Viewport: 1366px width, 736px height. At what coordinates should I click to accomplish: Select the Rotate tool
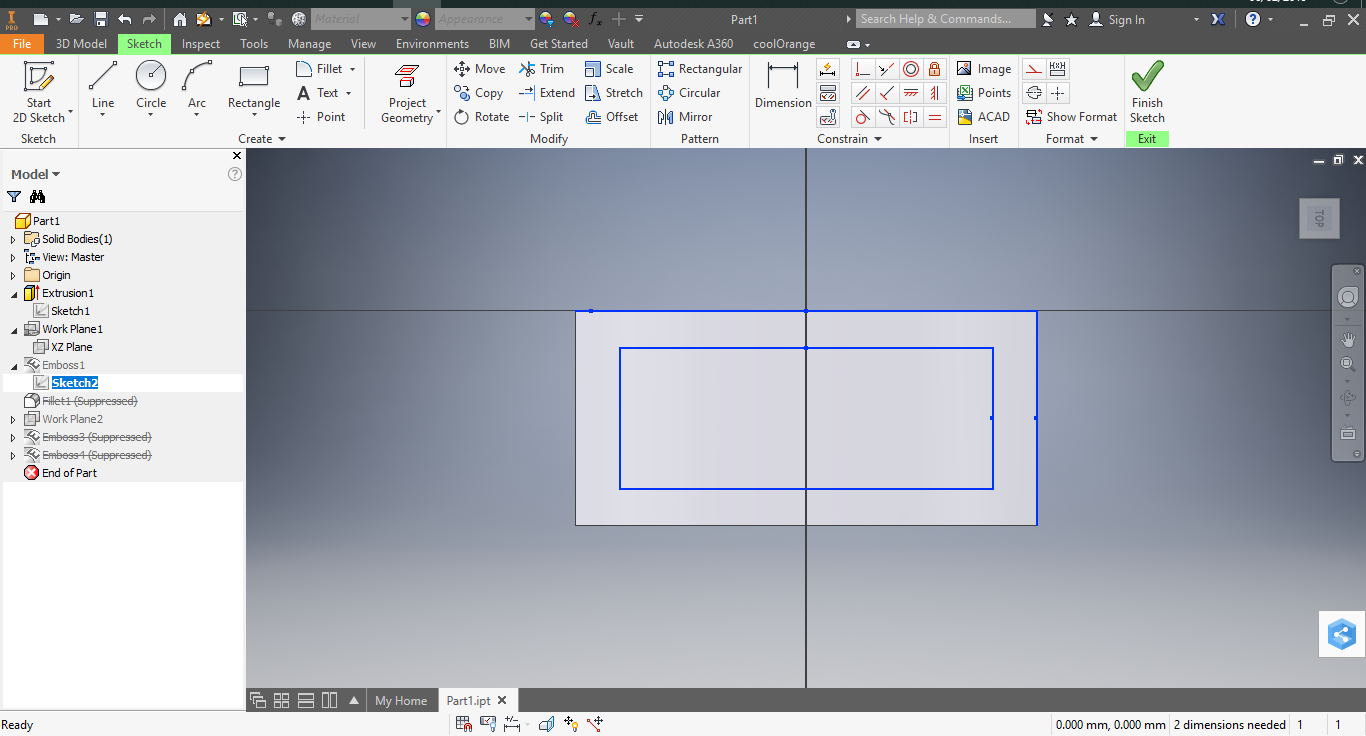(482, 117)
